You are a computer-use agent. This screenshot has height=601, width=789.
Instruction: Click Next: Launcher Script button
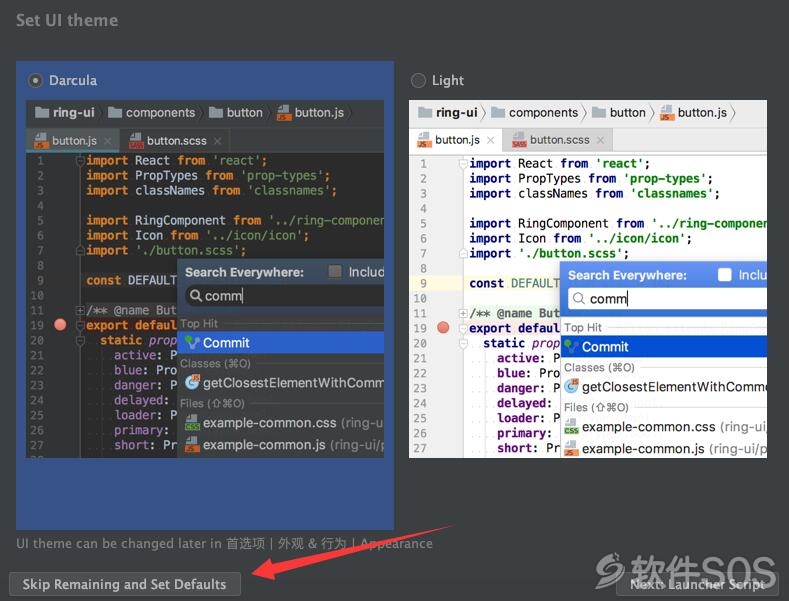tap(697, 584)
